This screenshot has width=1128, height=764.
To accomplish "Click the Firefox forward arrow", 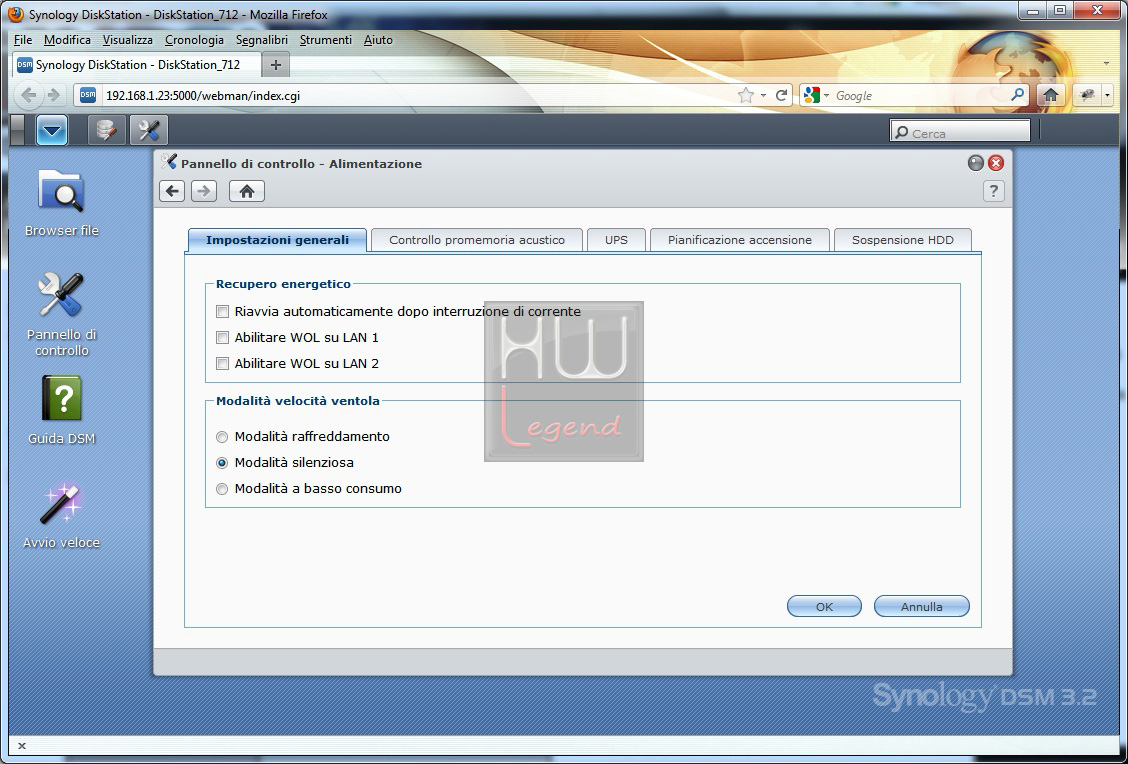I will [x=54, y=95].
